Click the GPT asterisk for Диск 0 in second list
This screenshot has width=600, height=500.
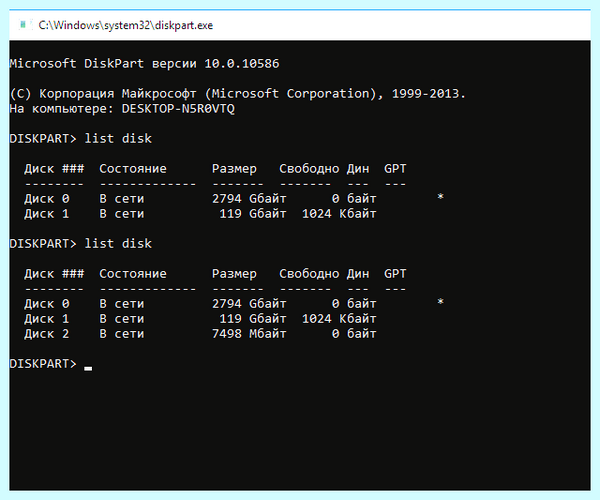point(440,302)
